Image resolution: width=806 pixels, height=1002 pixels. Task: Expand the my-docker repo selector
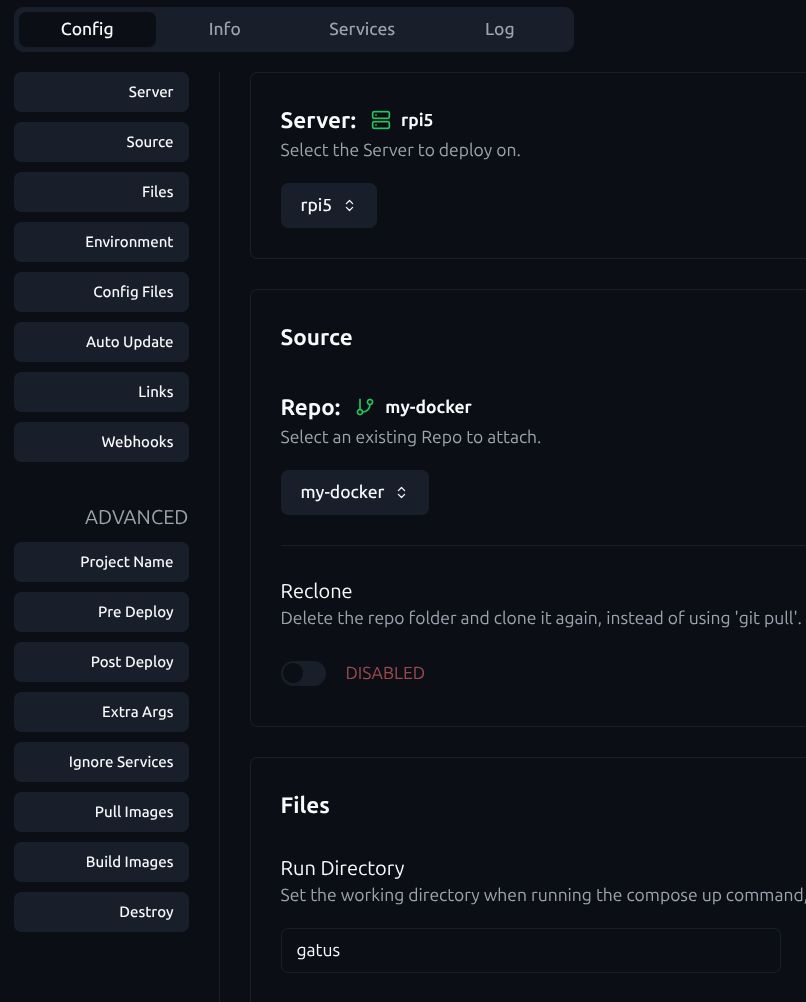(354, 492)
